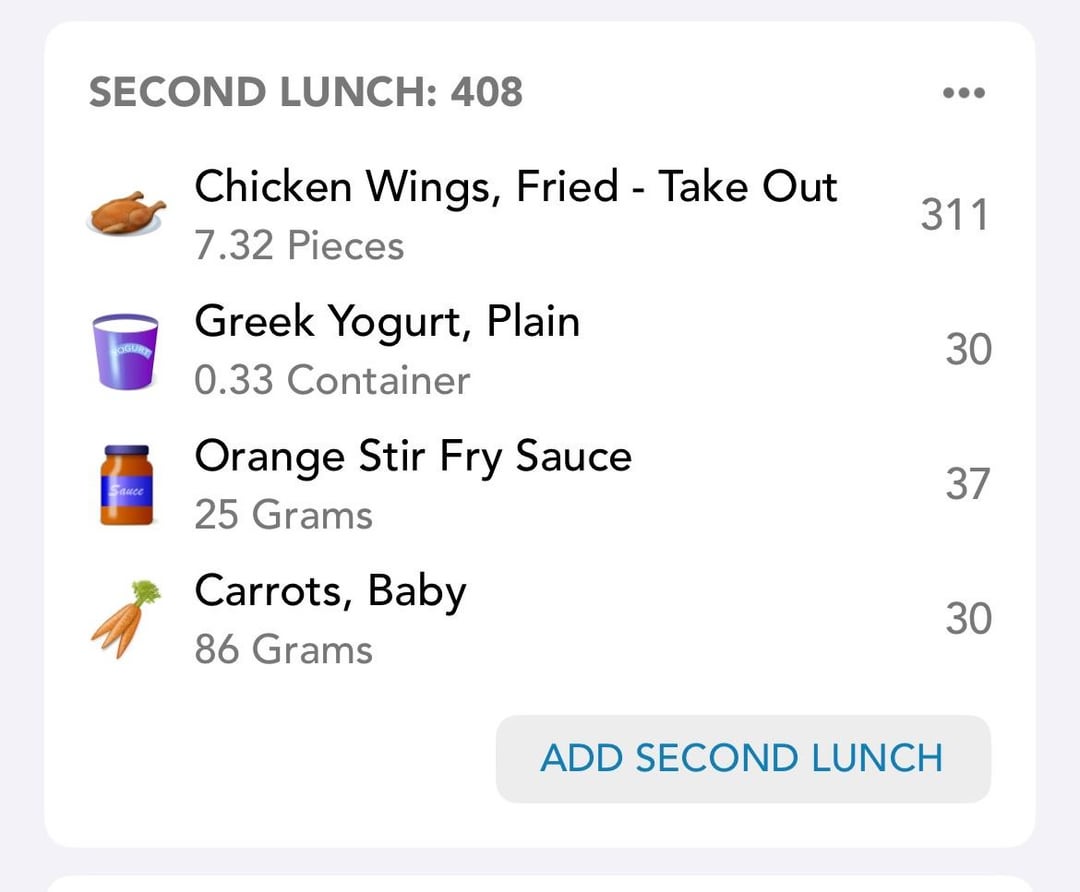Tap the baby carrots icon

[x=126, y=619]
